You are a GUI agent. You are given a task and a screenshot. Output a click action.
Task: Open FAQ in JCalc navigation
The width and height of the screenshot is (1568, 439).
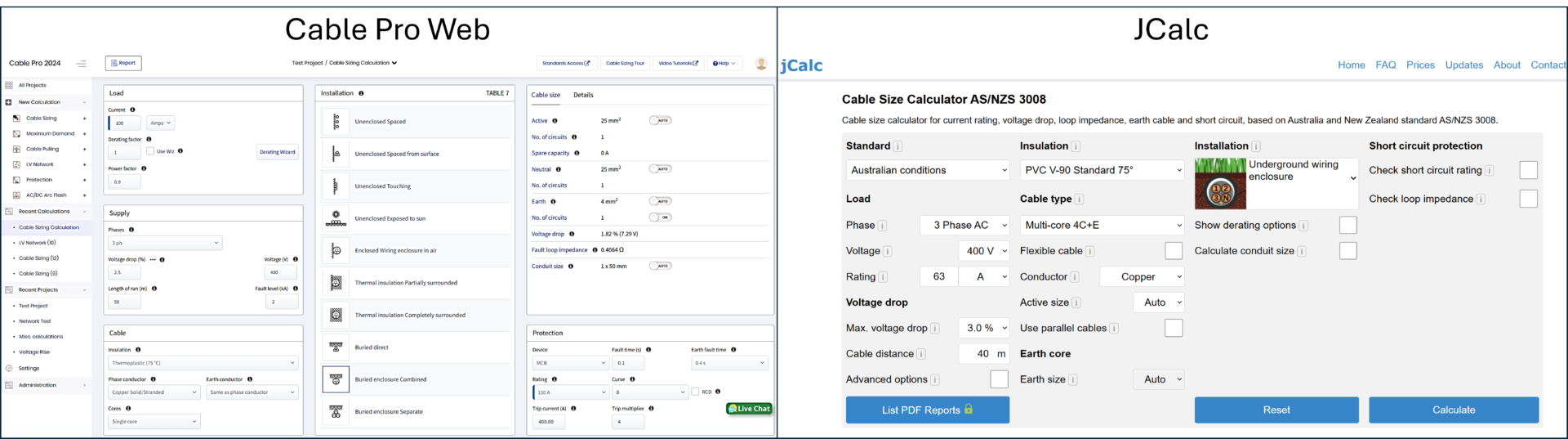point(1386,65)
